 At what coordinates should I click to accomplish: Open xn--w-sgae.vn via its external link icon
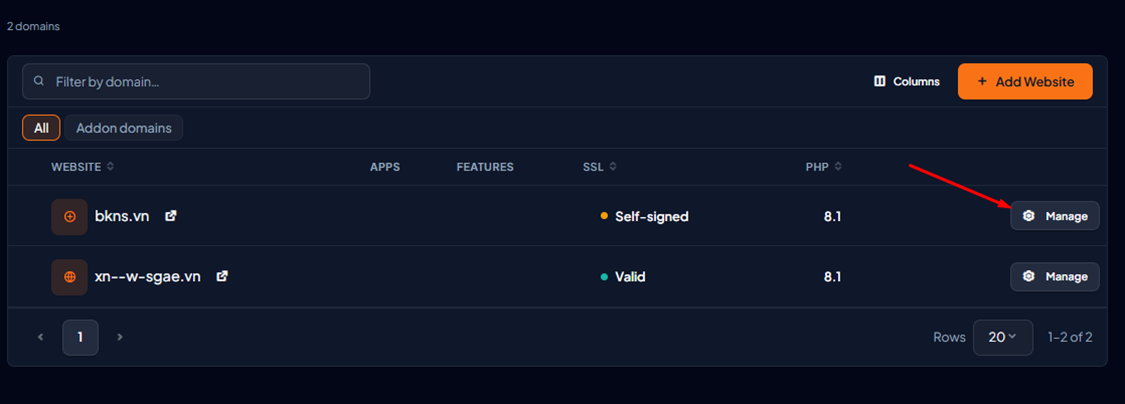click(x=222, y=276)
